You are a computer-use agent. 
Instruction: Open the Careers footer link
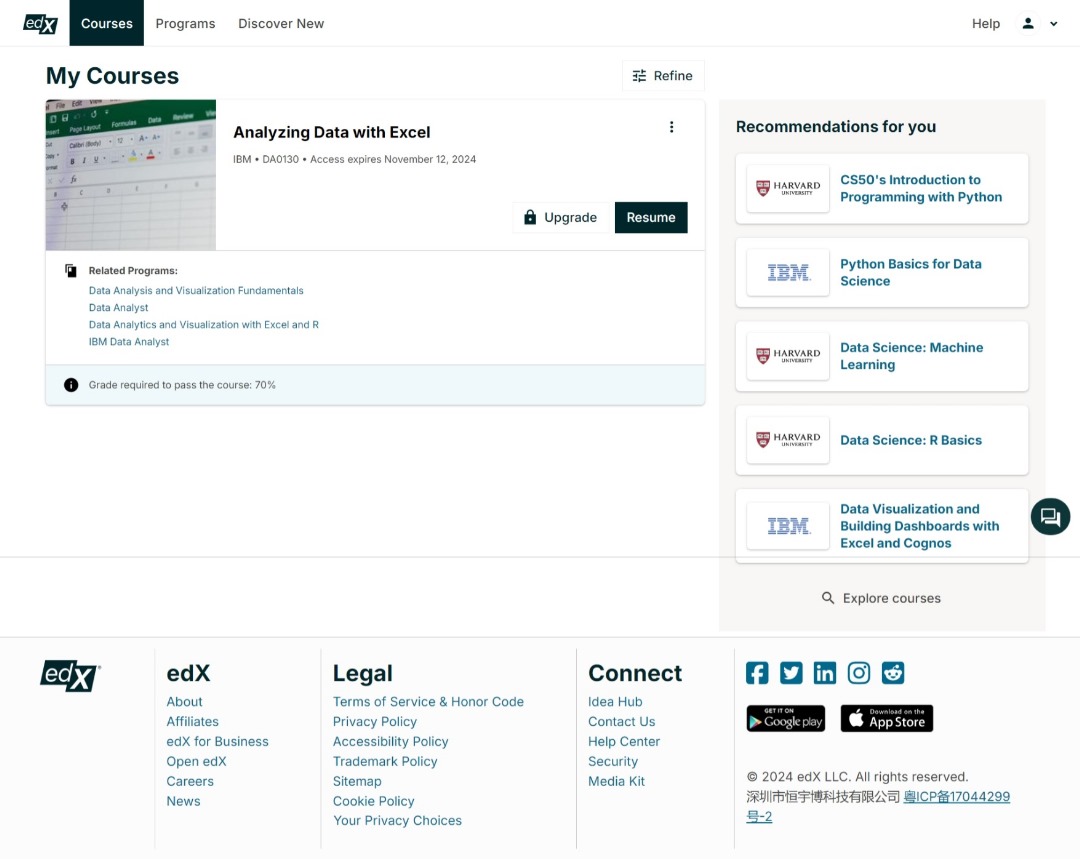(x=190, y=781)
